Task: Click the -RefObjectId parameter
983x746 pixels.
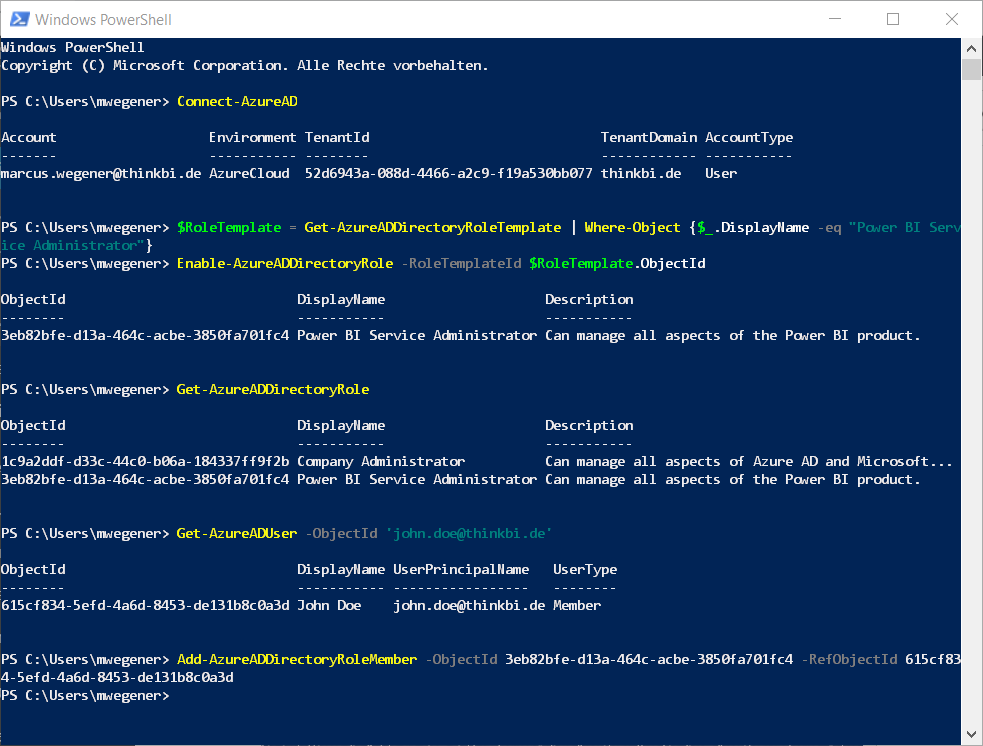Action: 849,660
